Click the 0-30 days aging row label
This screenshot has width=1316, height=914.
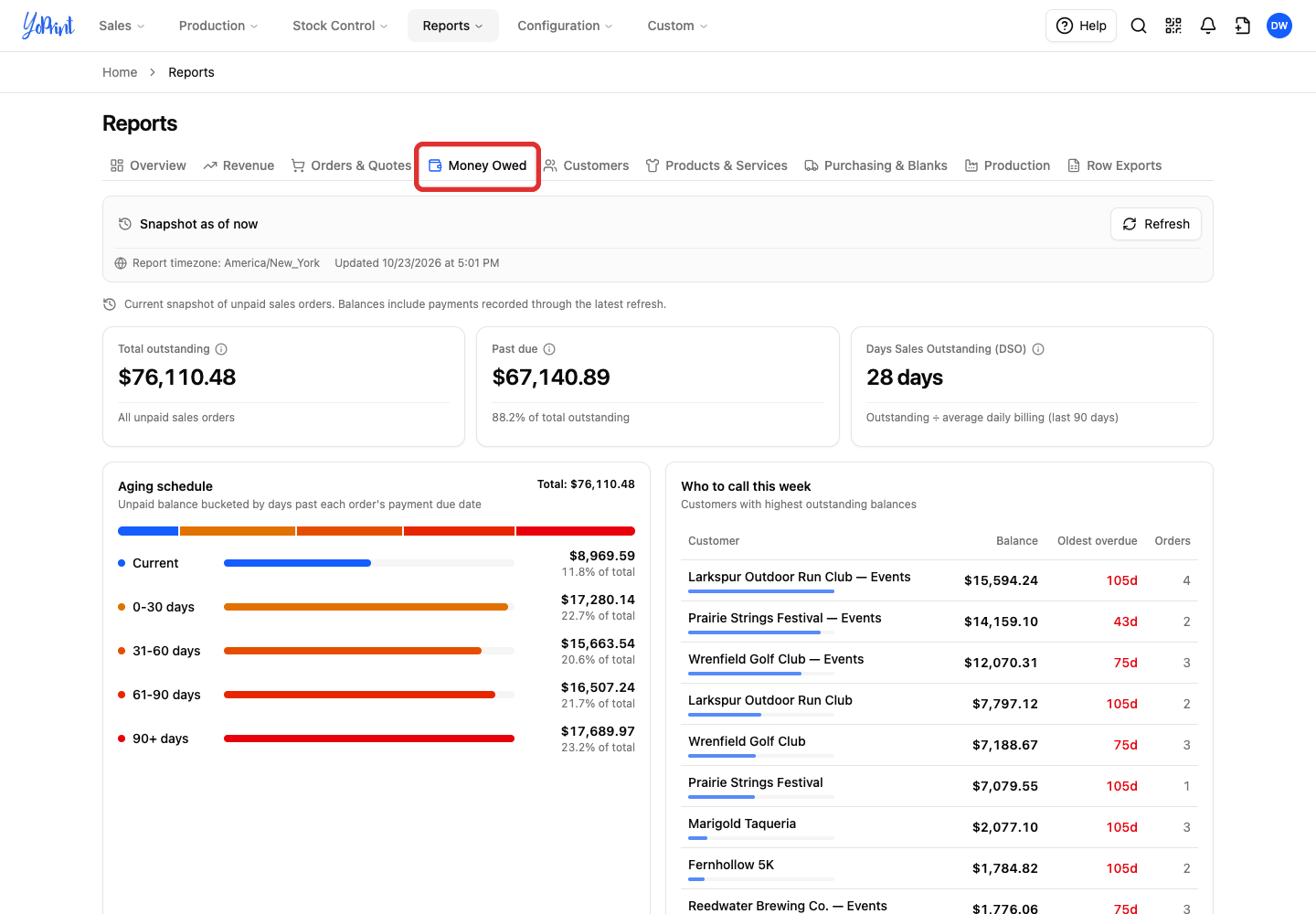coord(164,607)
